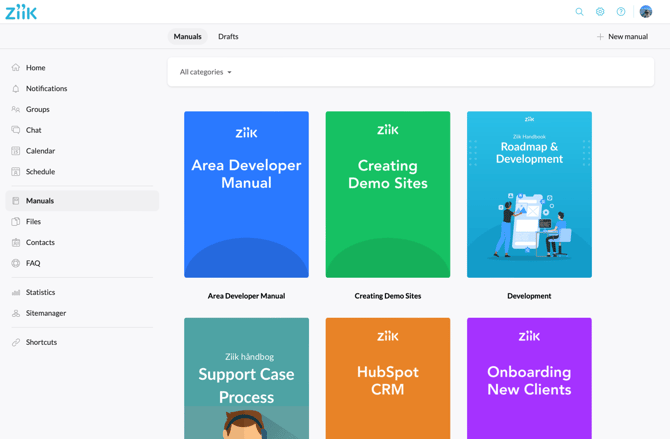Select the Statistics bar chart icon
The height and width of the screenshot is (439, 670).
pos(16,292)
